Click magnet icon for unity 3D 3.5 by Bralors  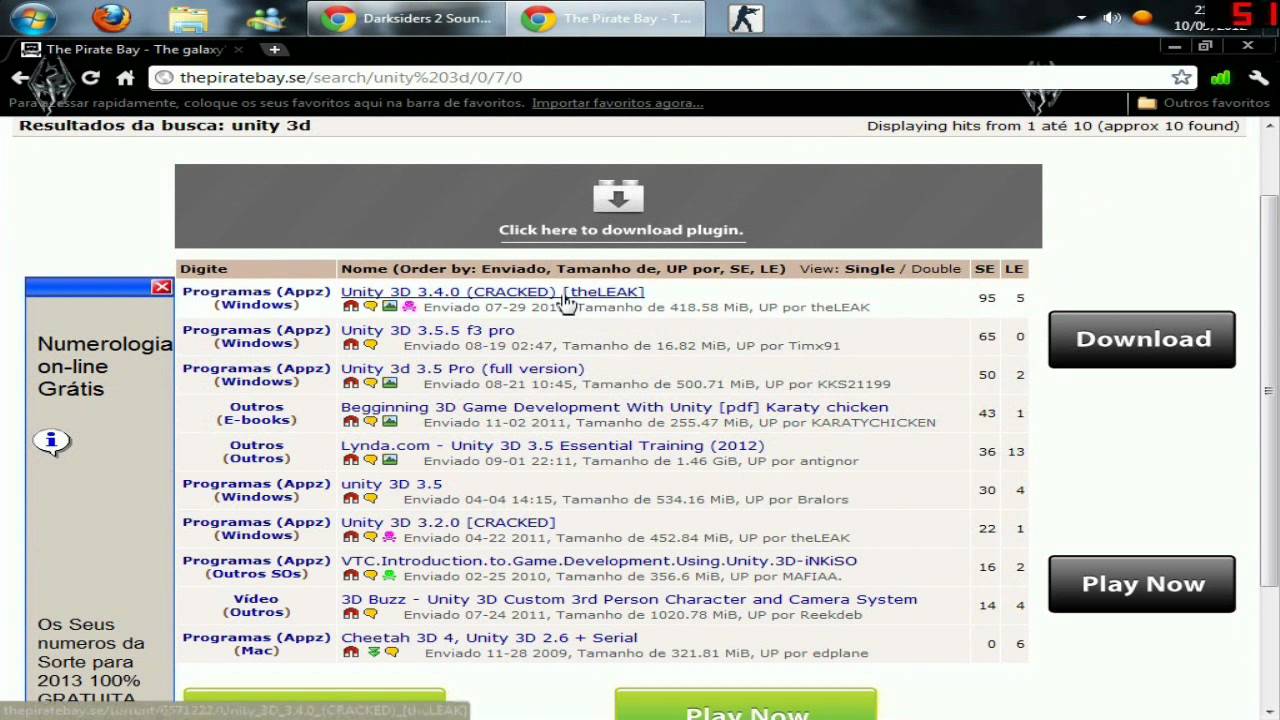350,498
